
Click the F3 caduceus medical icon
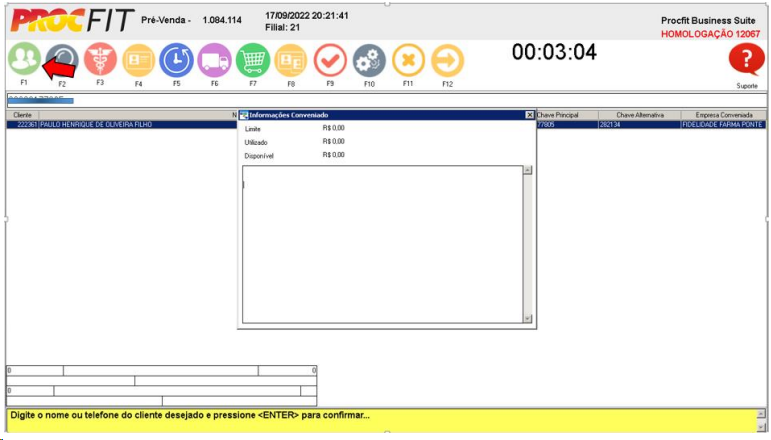[x=100, y=59]
